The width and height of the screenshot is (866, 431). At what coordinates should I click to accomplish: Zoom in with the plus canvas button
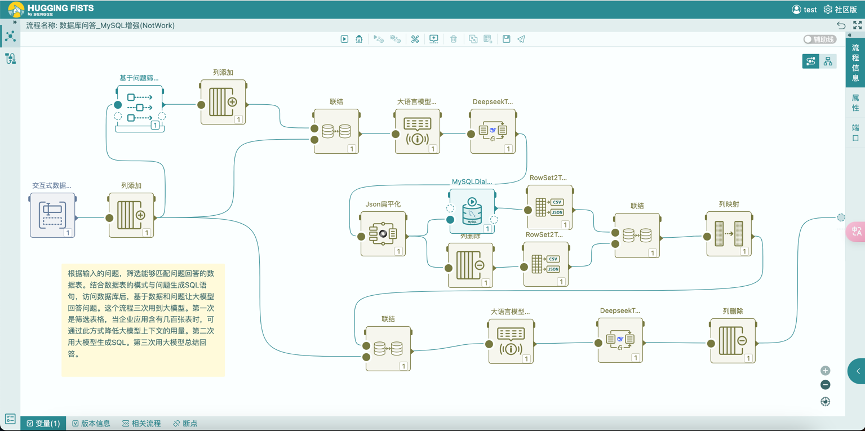825,371
